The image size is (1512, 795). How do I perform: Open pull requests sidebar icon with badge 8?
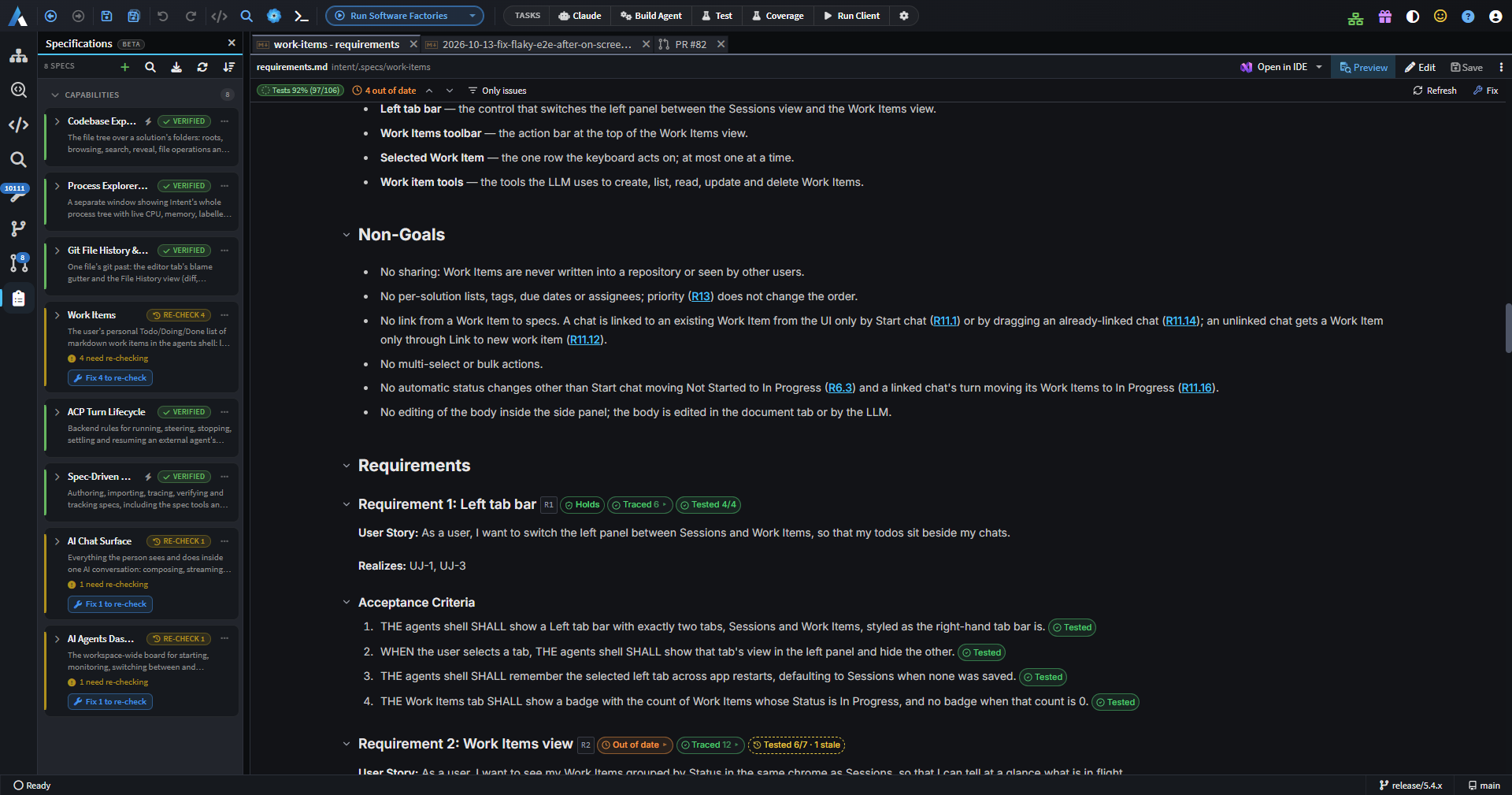point(18,262)
